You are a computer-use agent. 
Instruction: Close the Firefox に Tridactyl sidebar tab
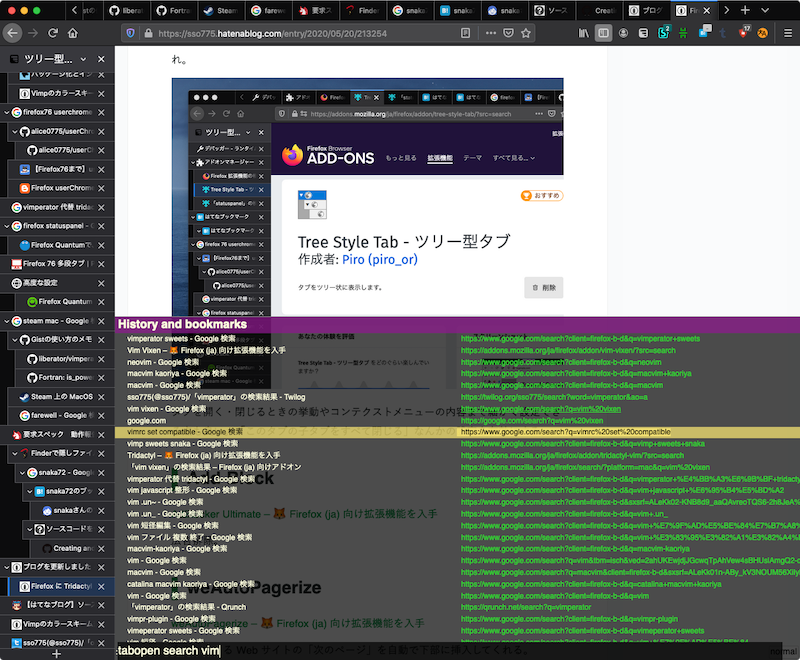pos(101,587)
